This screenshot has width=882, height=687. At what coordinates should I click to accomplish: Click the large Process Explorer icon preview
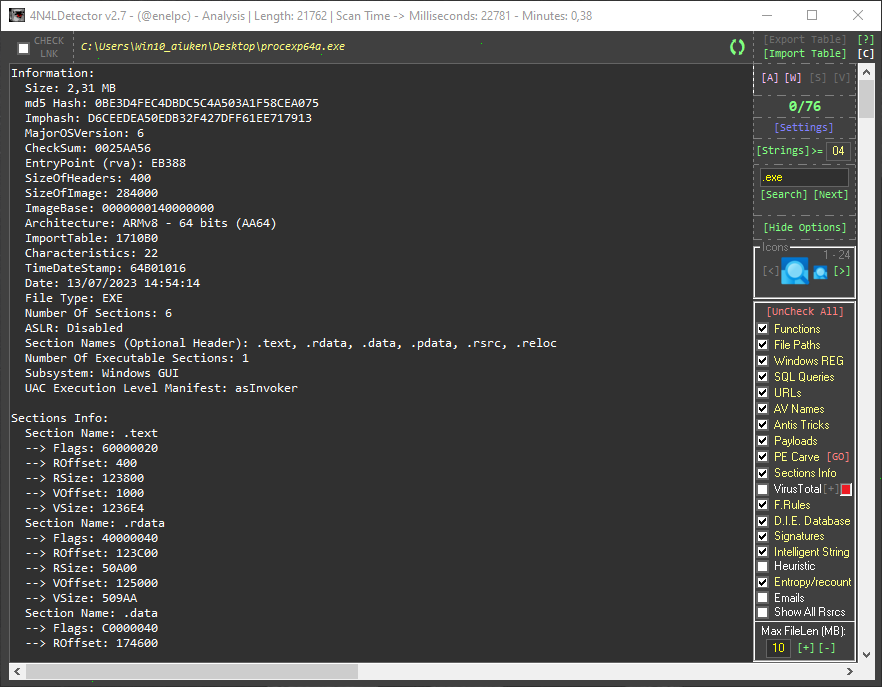795,271
